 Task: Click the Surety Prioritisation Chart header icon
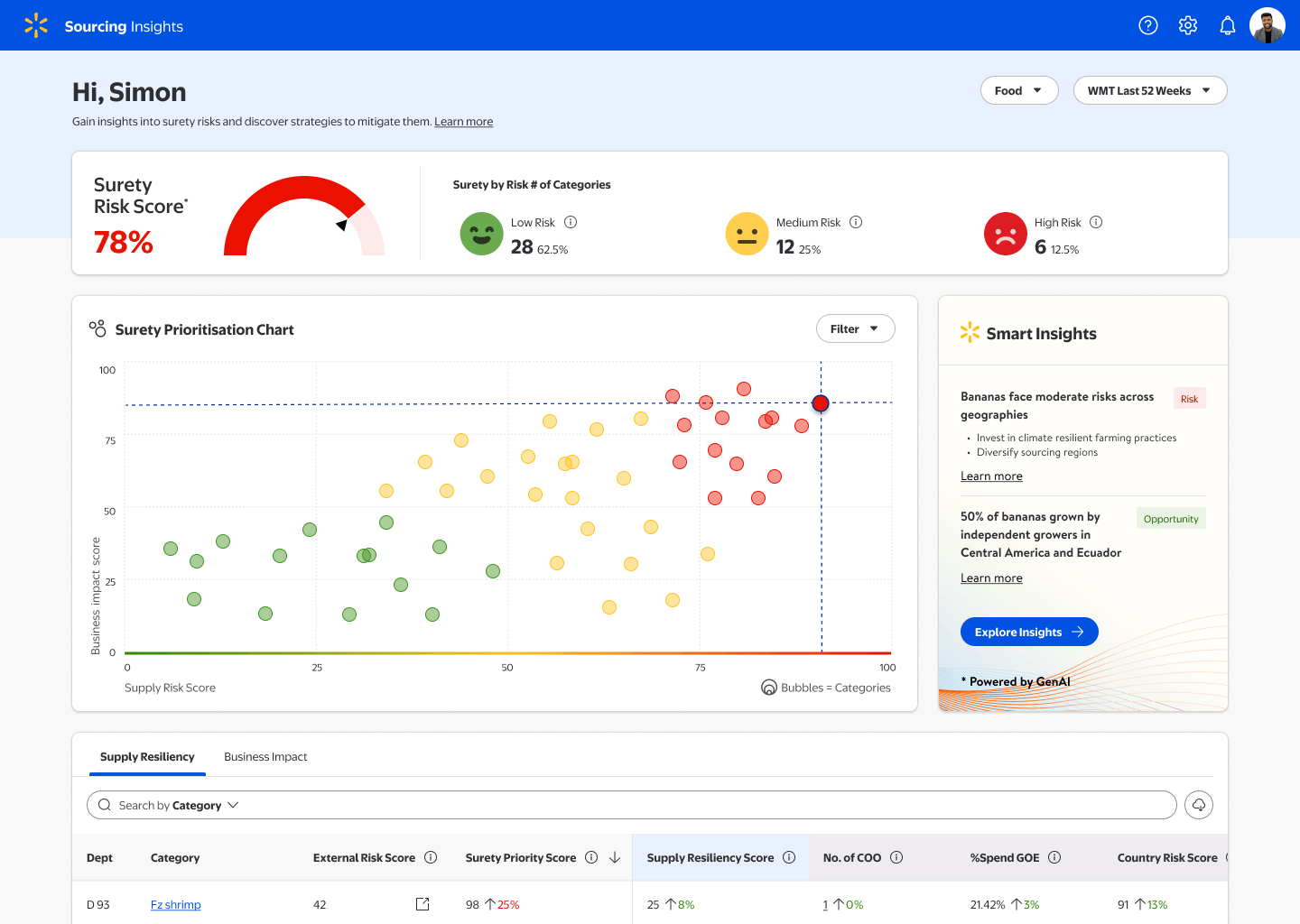[x=97, y=328]
